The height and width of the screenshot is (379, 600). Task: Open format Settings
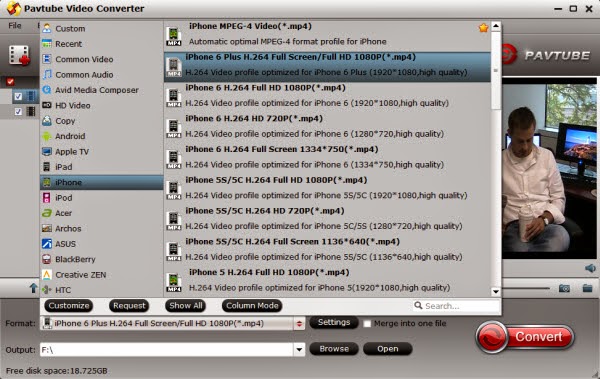tap(334, 322)
